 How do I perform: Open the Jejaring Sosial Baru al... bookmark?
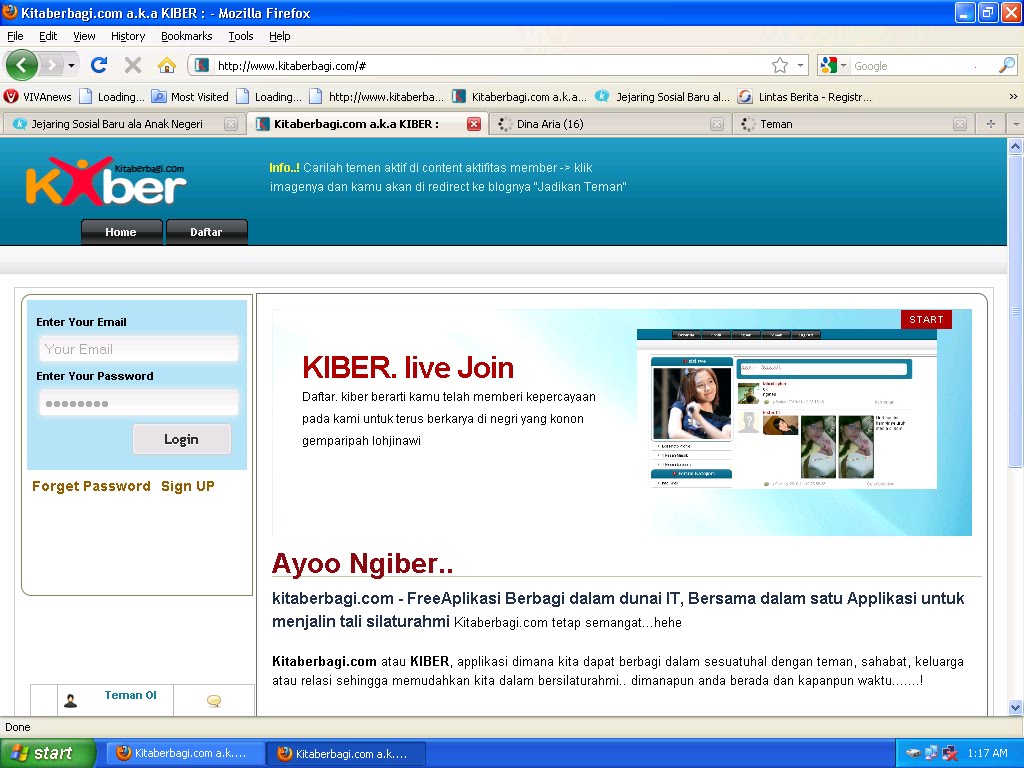(662, 97)
